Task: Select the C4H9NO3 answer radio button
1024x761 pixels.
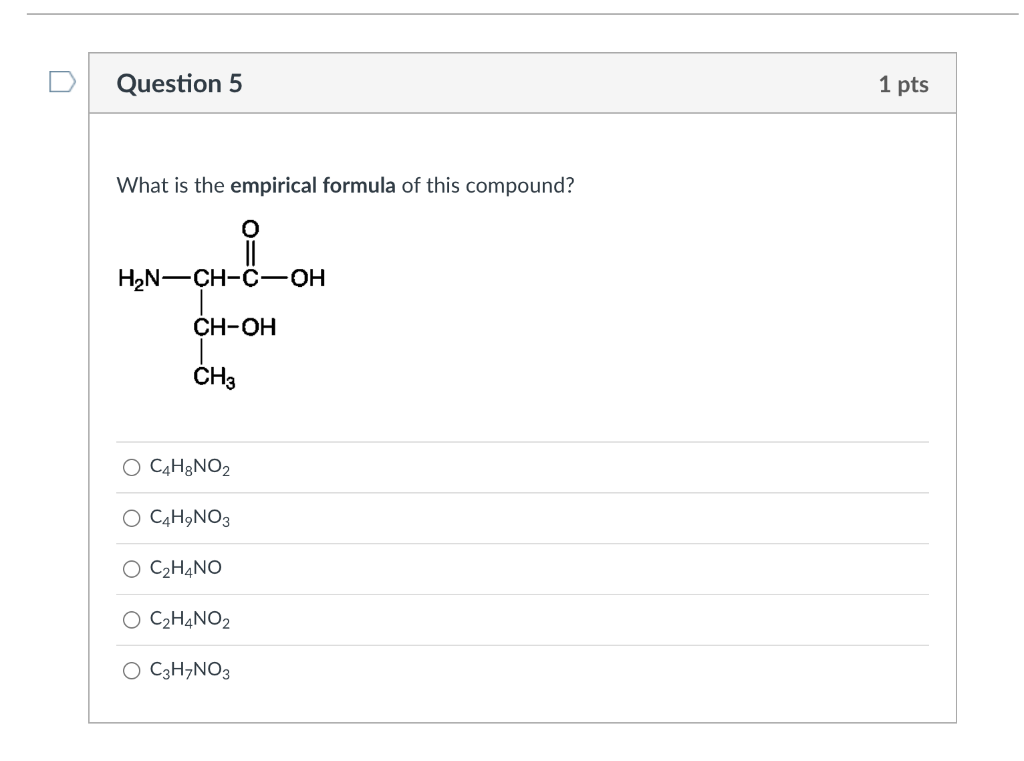Action: [x=130, y=516]
